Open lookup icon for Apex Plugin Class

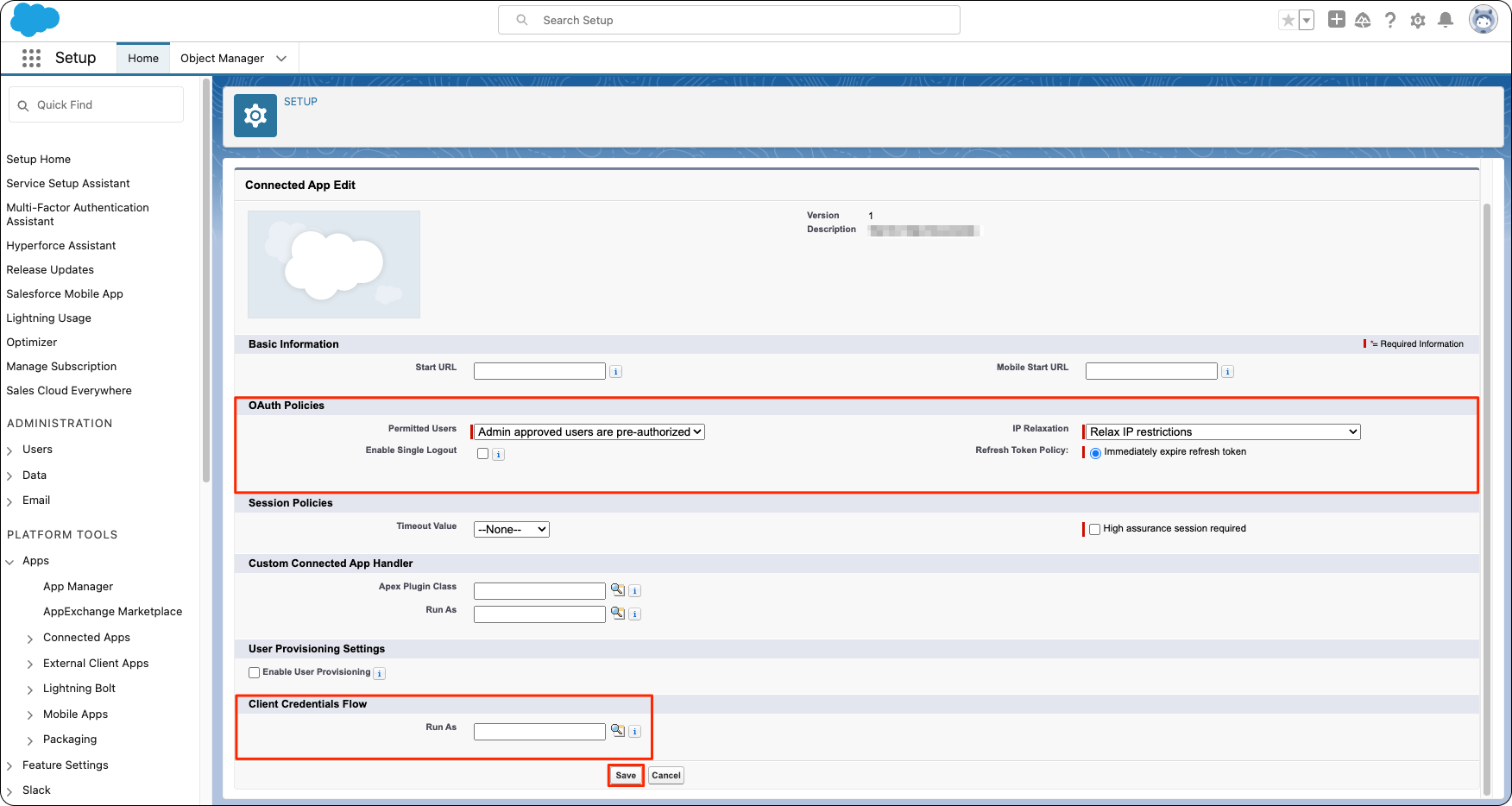coord(618,590)
